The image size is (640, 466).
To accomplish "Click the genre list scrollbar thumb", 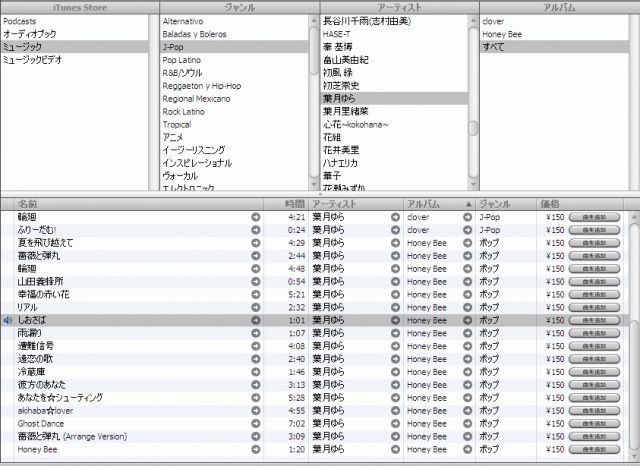I will pos(314,50).
